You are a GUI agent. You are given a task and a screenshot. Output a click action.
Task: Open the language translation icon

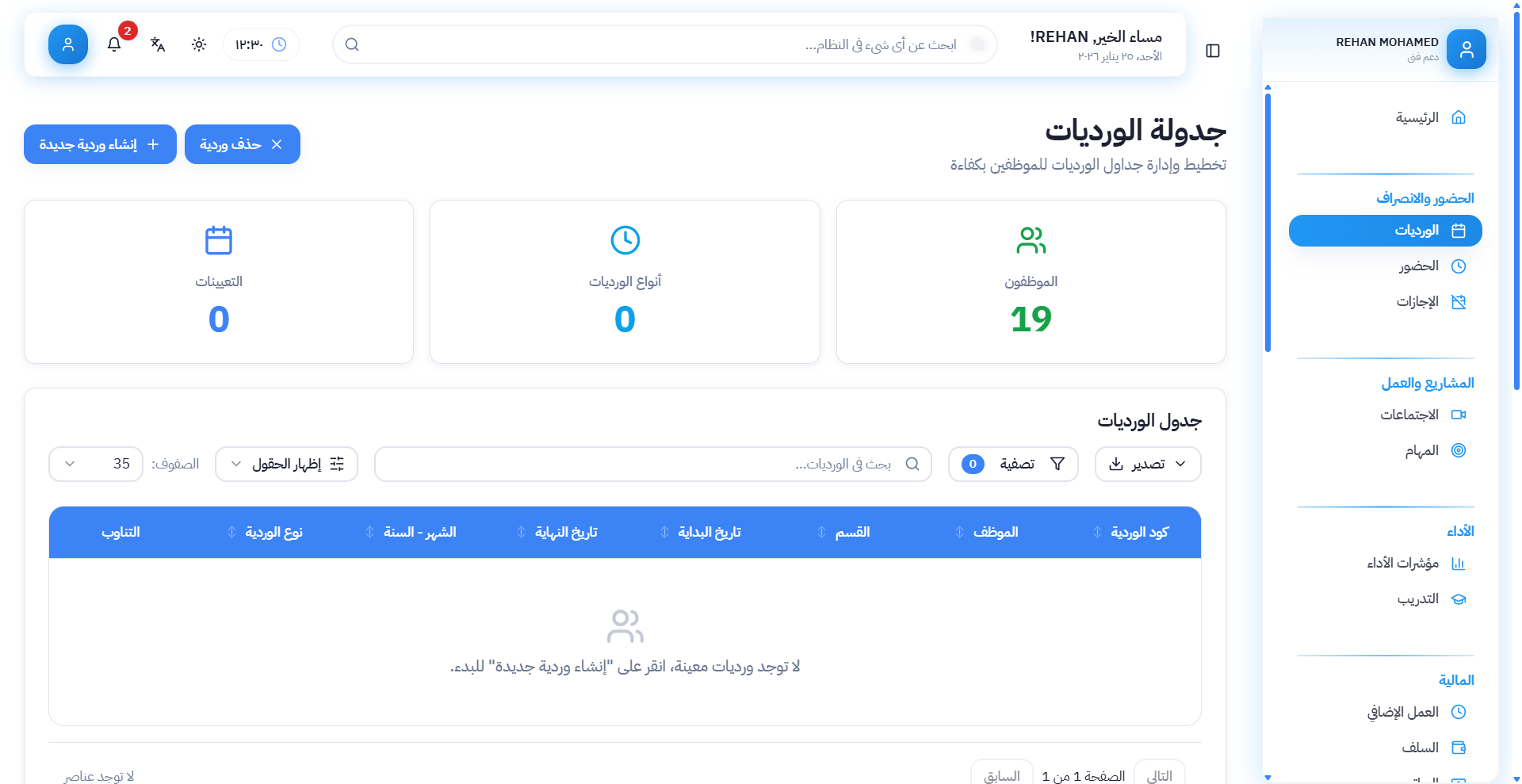coord(158,44)
